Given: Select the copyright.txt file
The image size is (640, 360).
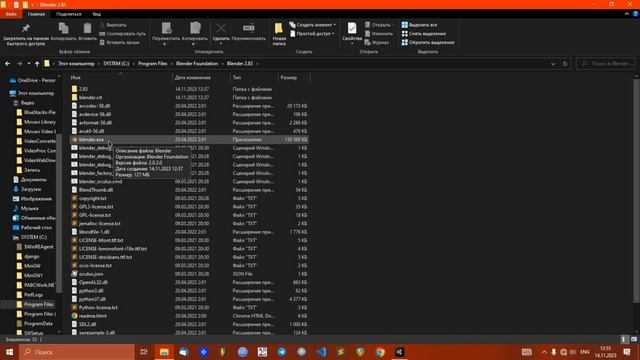Looking at the screenshot, I should tap(93, 198).
